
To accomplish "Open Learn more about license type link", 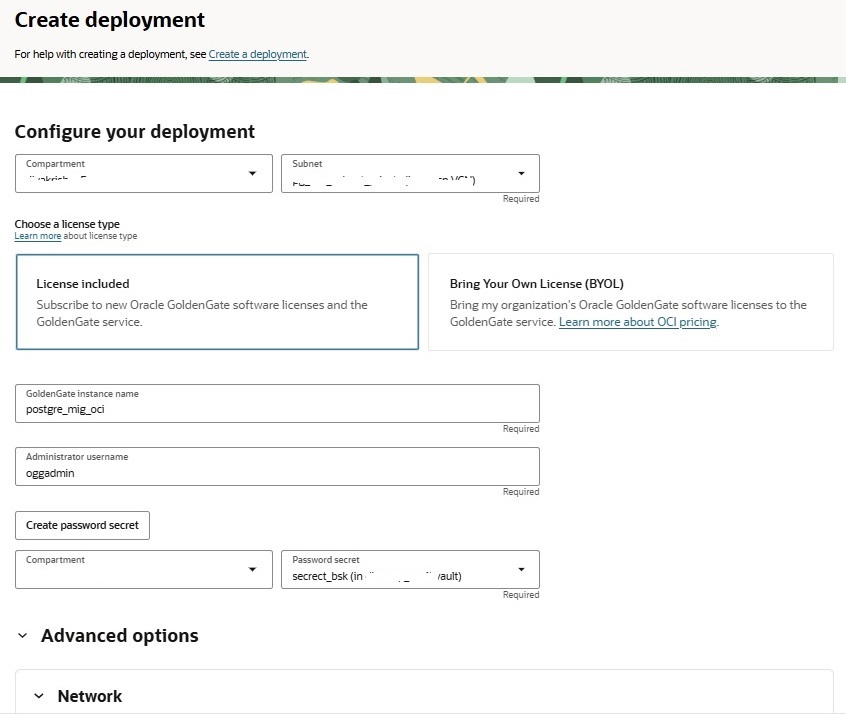I will [37, 236].
